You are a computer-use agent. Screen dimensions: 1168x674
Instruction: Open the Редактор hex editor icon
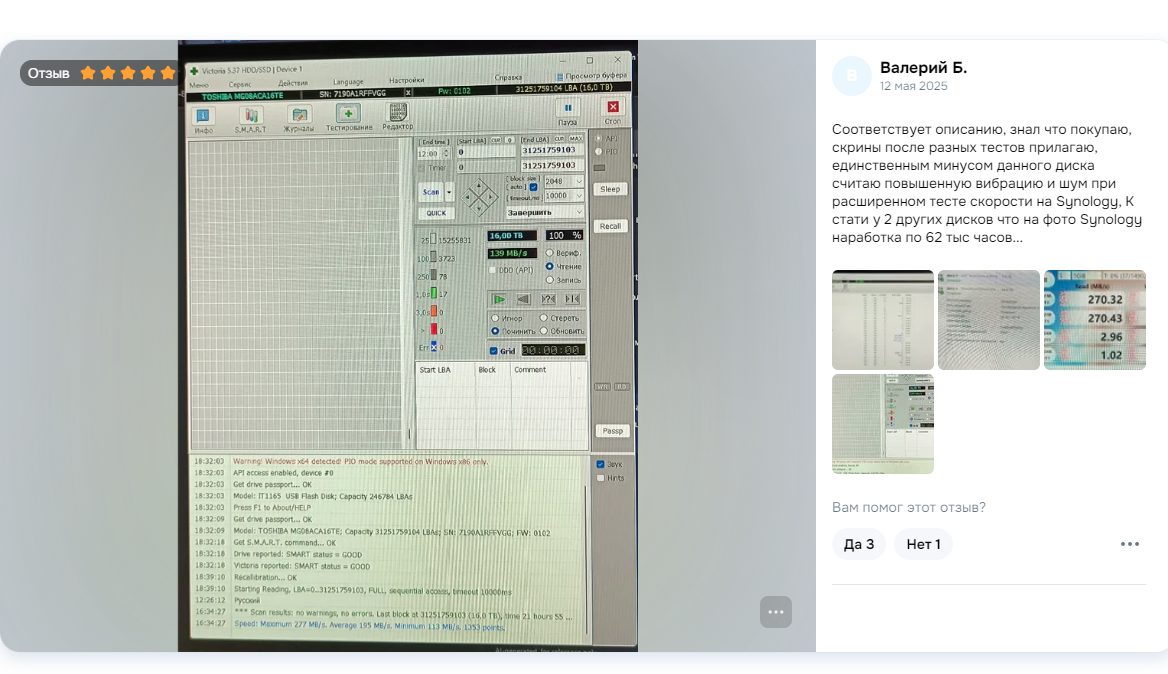click(398, 112)
